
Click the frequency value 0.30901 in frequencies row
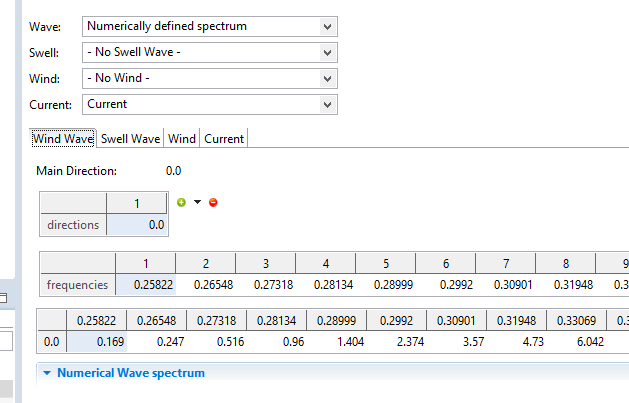[506, 285]
